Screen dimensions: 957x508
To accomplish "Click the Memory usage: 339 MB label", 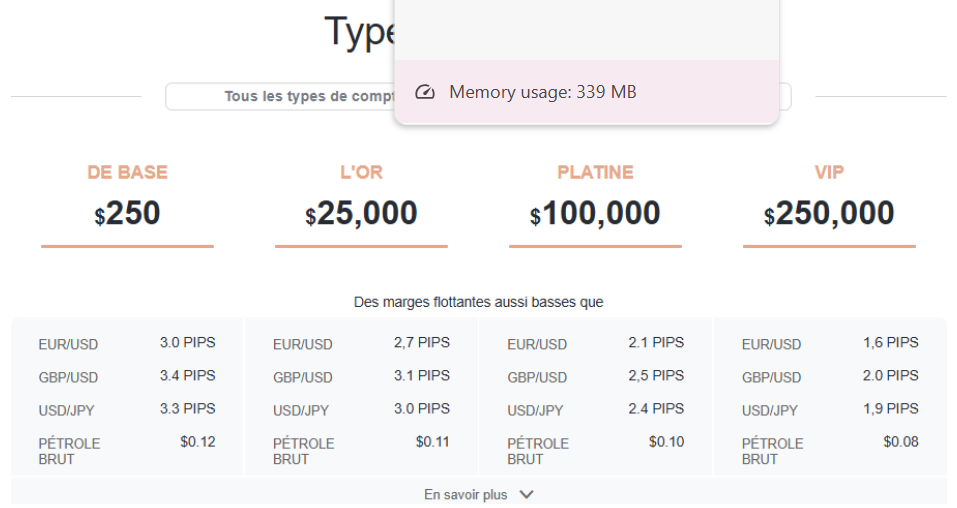I will [542, 93].
